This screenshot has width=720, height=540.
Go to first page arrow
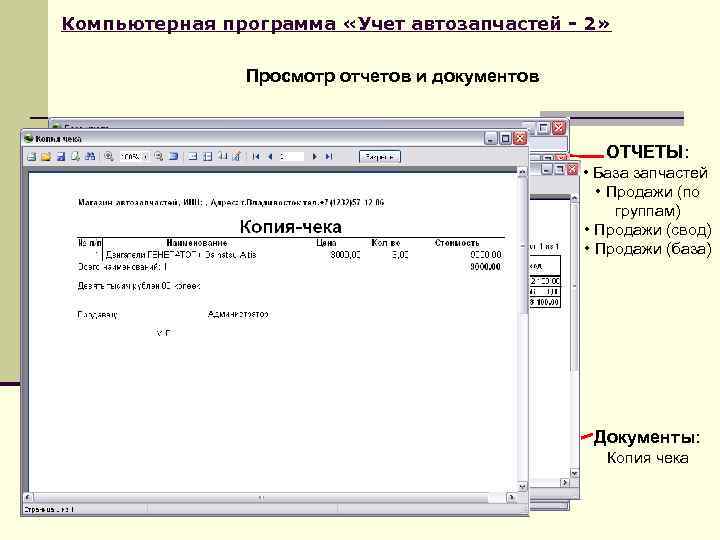pyautogui.click(x=256, y=157)
